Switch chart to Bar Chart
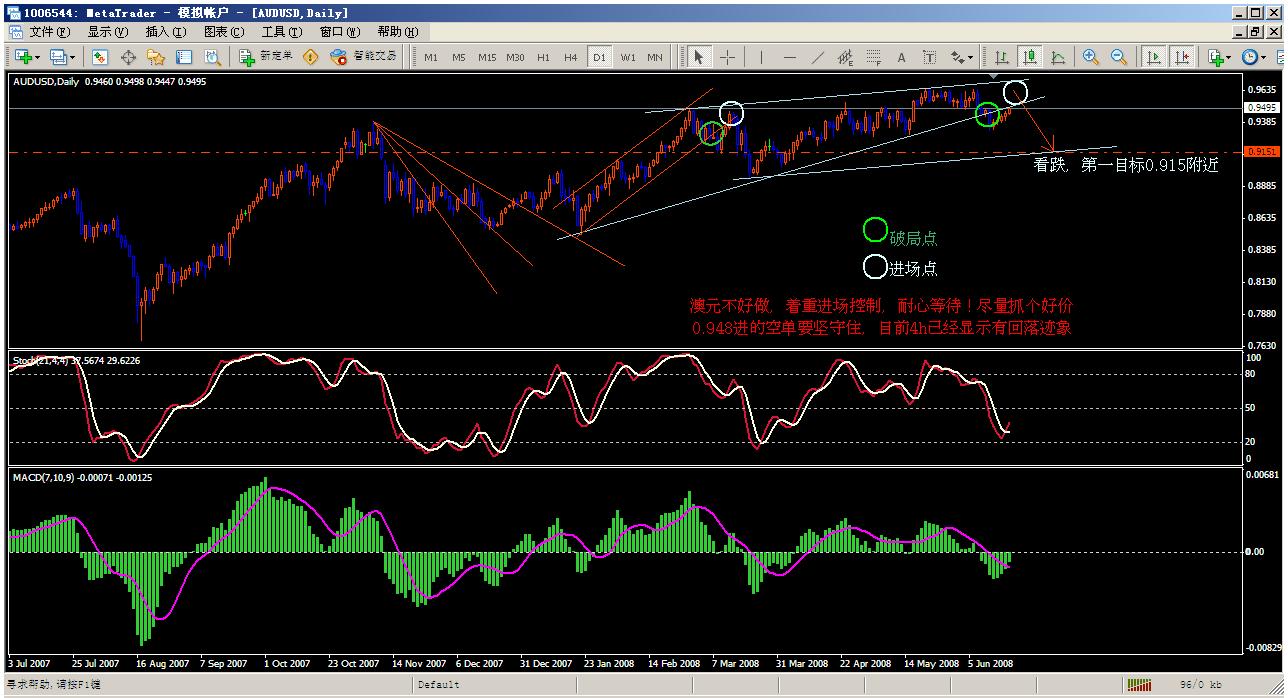The height and width of the screenshot is (698, 1288). (x=1001, y=57)
